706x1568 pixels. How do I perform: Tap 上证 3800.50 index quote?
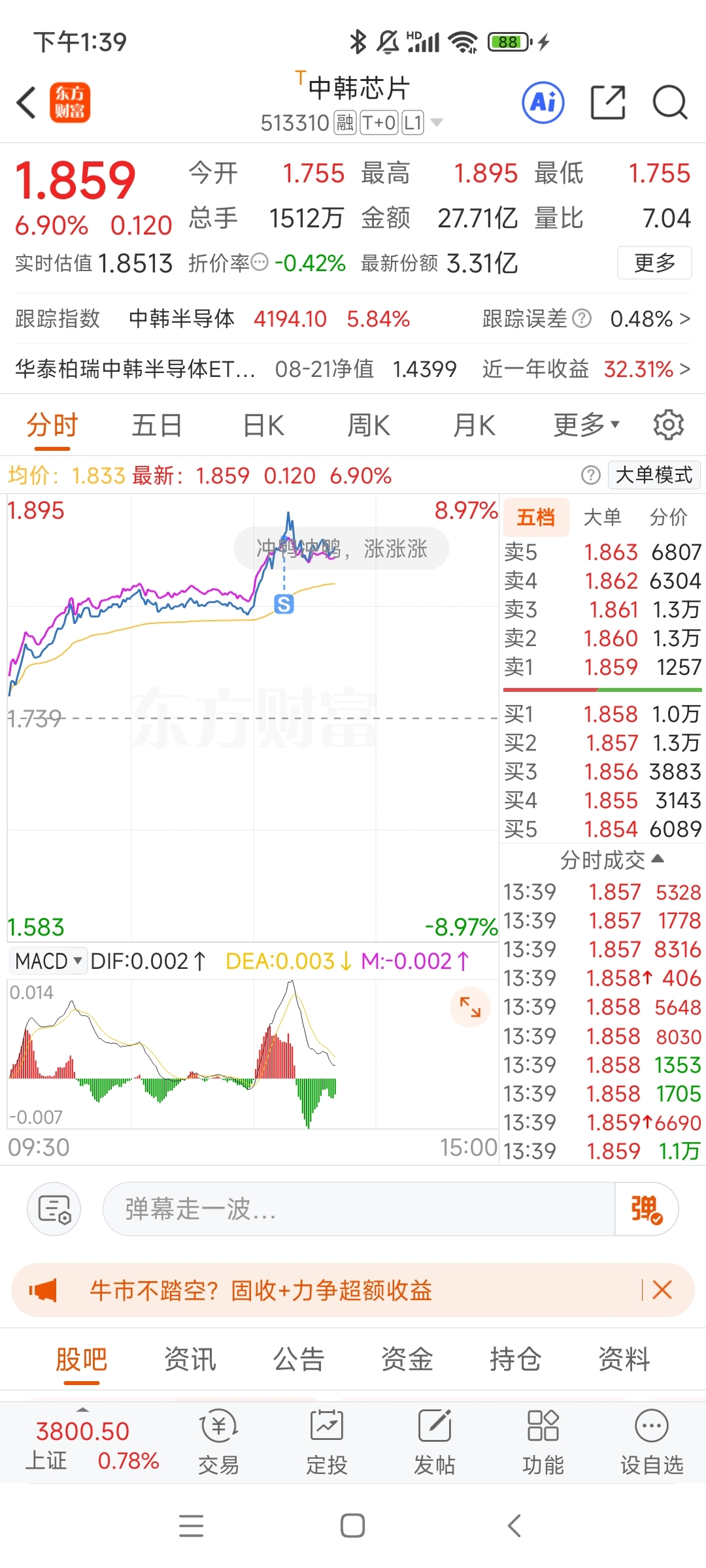coord(92,1445)
